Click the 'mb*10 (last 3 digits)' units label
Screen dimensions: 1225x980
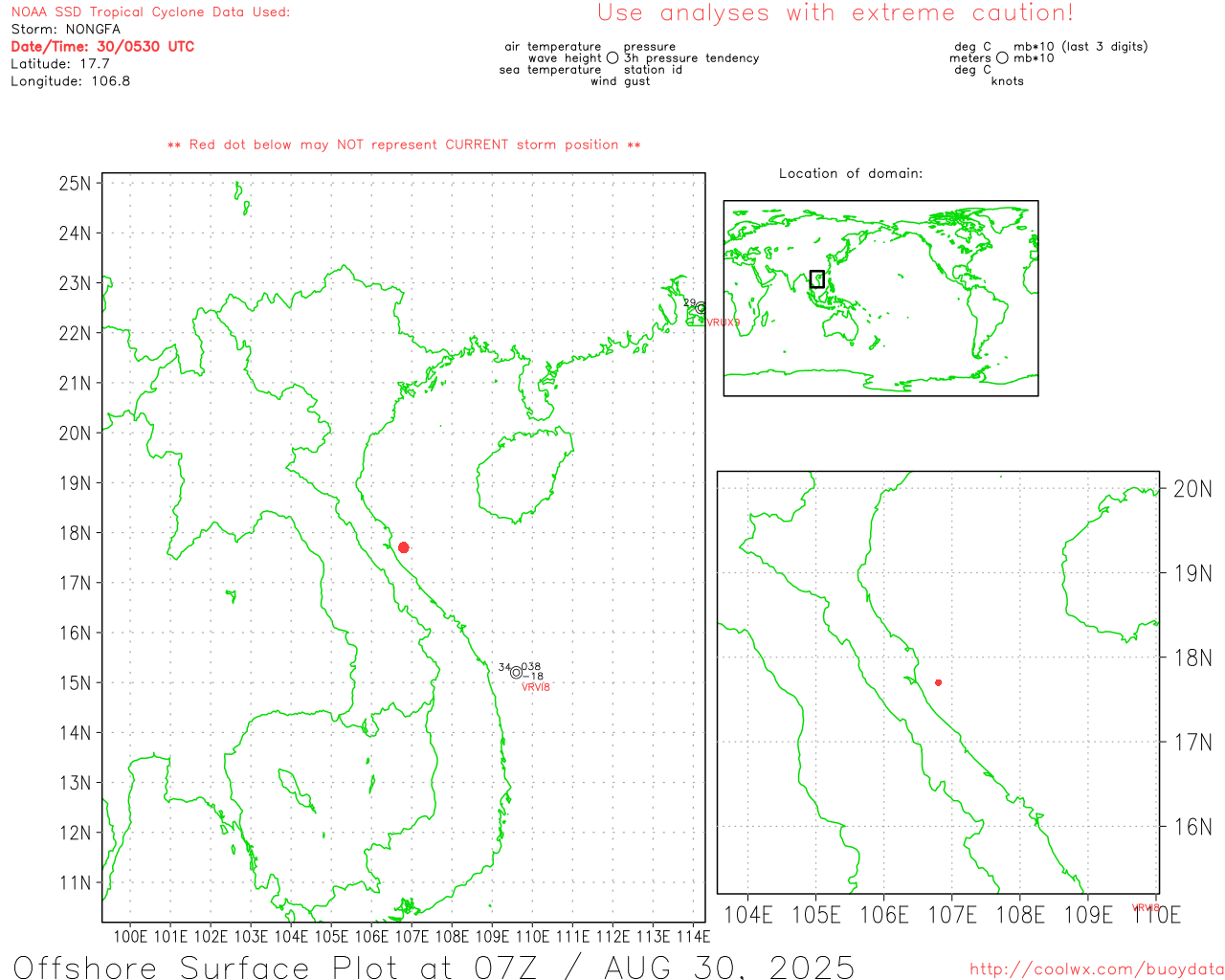(x=1080, y=46)
